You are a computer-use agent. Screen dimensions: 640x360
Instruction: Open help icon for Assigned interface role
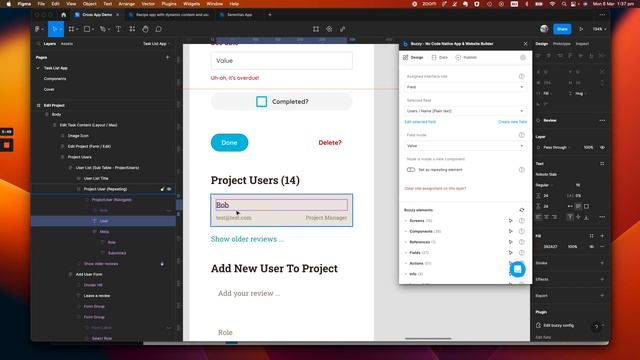pos(522,76)
